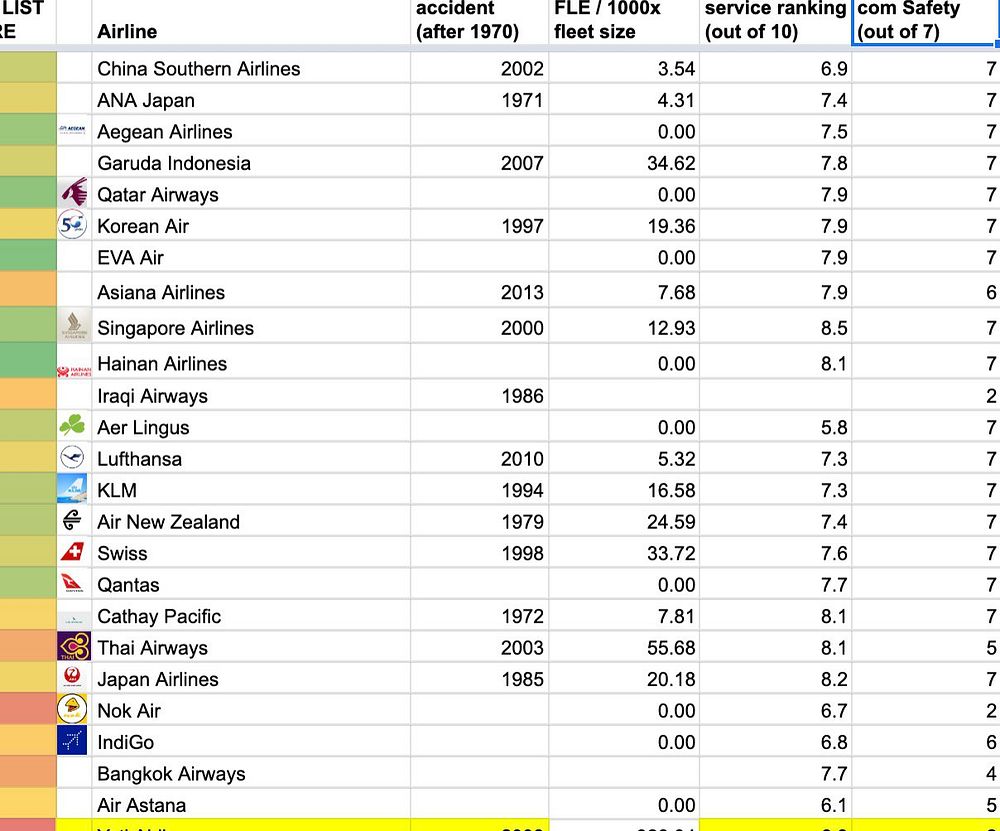The height and width of the screenshot is (831, 1000).
Task: Click the Hainan Airlines logo
Action: click(x=74, y=371)
